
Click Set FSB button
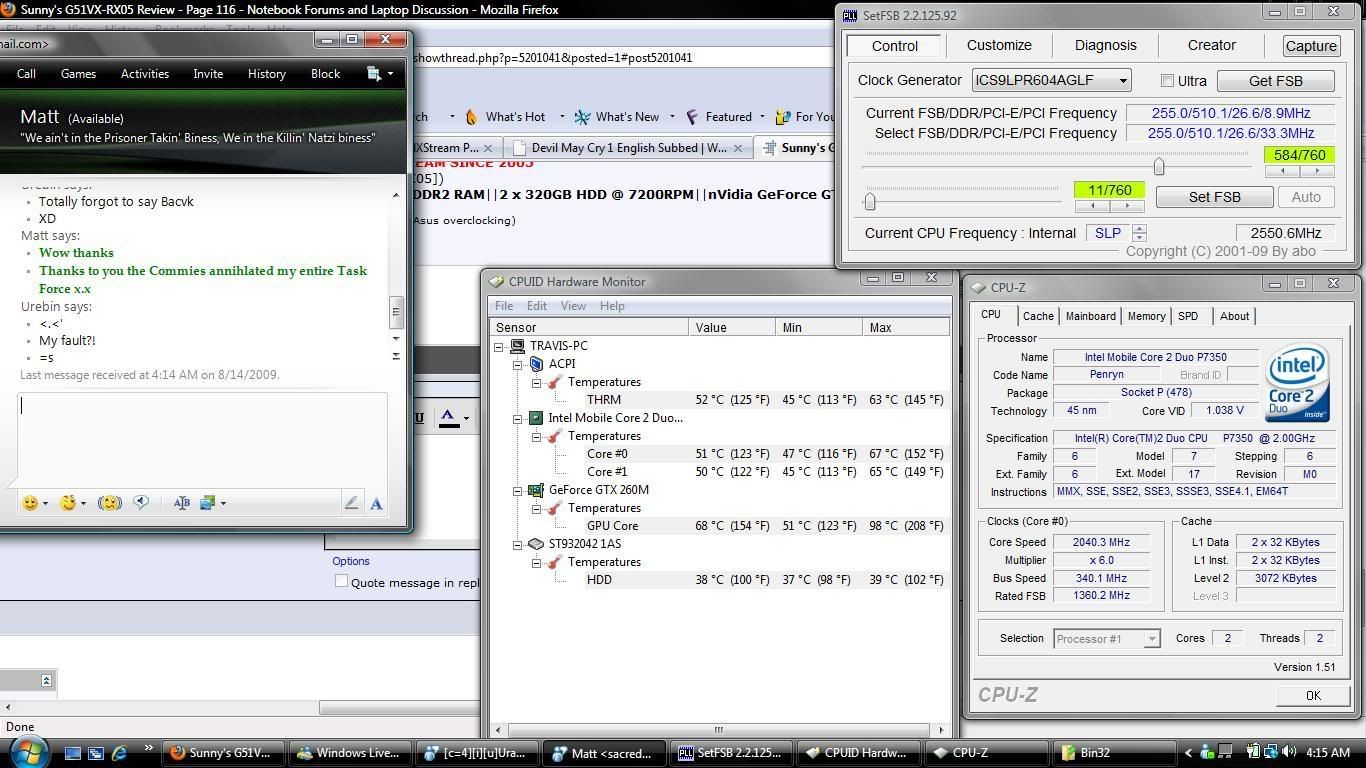point(1214,197)
